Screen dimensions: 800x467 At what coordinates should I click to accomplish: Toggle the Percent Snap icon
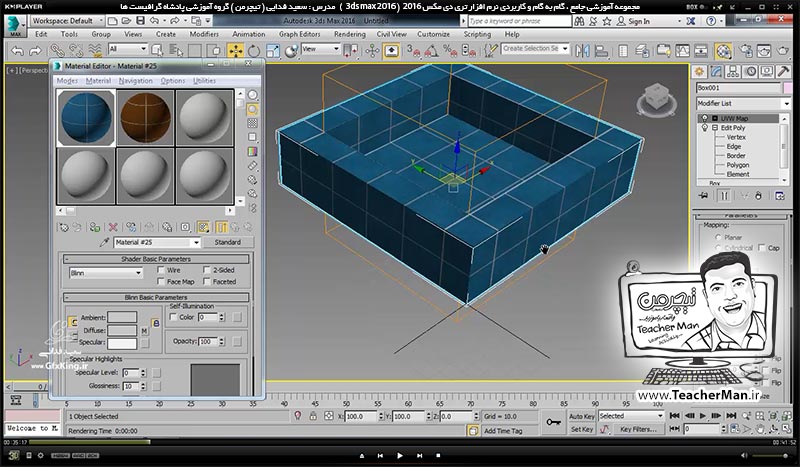pos(449,51)
